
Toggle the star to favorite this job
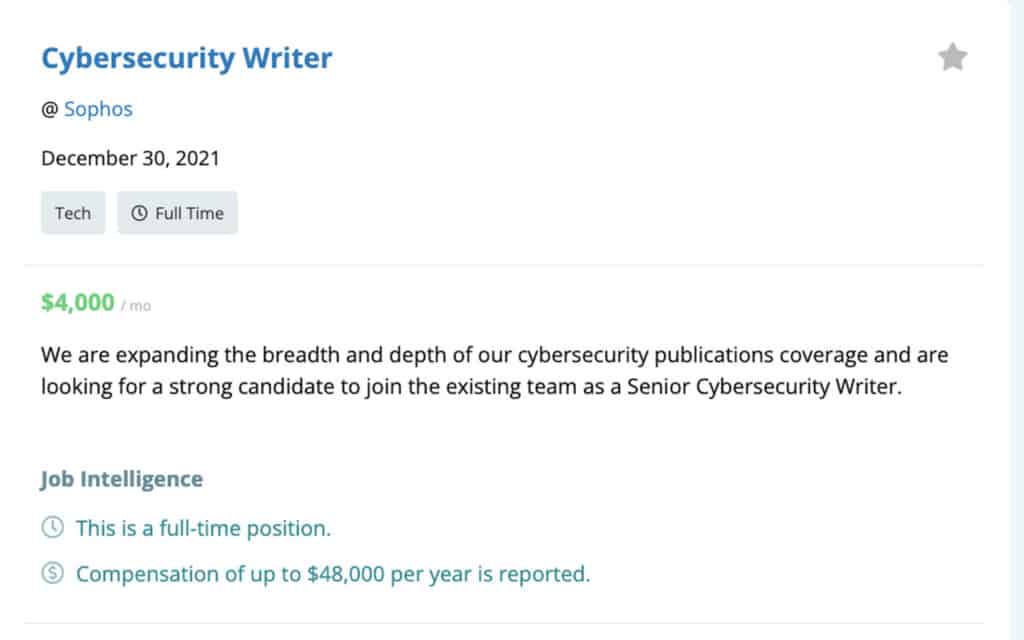pos(951,56)
